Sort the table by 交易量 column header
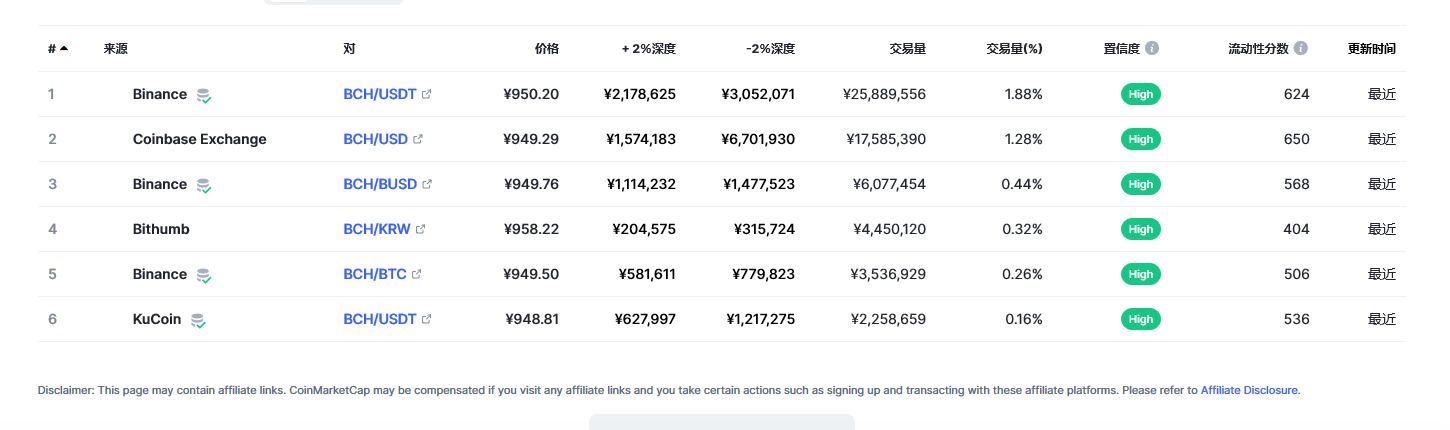Screen dimensions: 1450x430 pyautogui.click(x=907, y=48)
